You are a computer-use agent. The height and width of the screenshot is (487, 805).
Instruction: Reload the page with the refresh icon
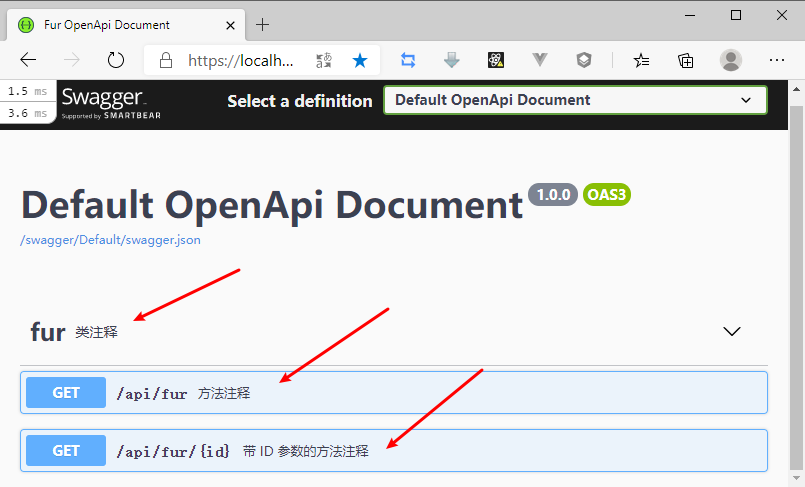pos(116,60)
